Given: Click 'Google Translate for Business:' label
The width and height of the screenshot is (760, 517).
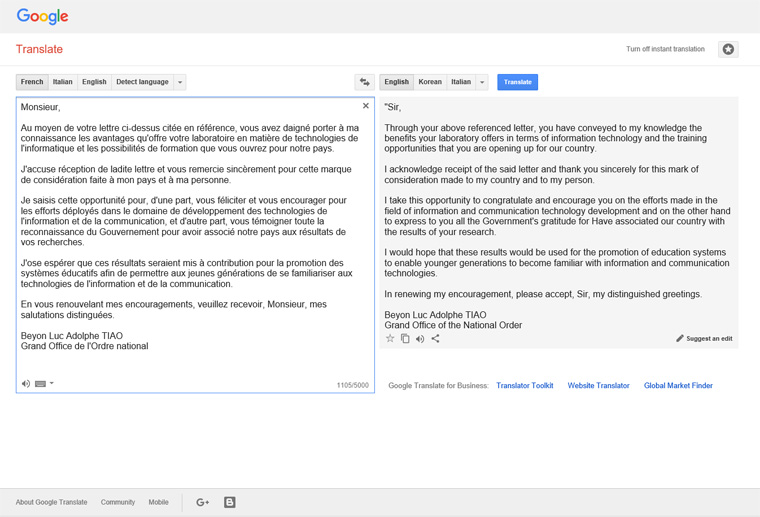Looking at the screenshot, I should pyautogui.click(x=438, y=386).
